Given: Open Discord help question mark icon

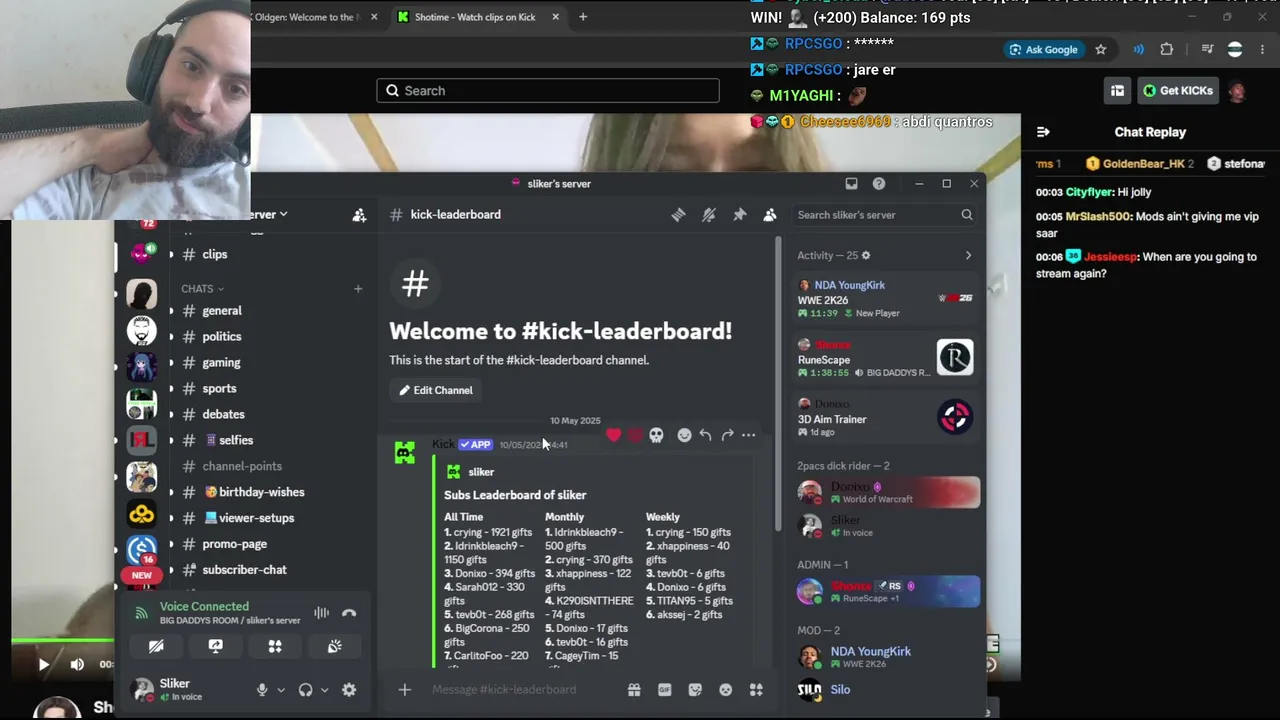Looking at the screenshot, I should click(879, 184).
